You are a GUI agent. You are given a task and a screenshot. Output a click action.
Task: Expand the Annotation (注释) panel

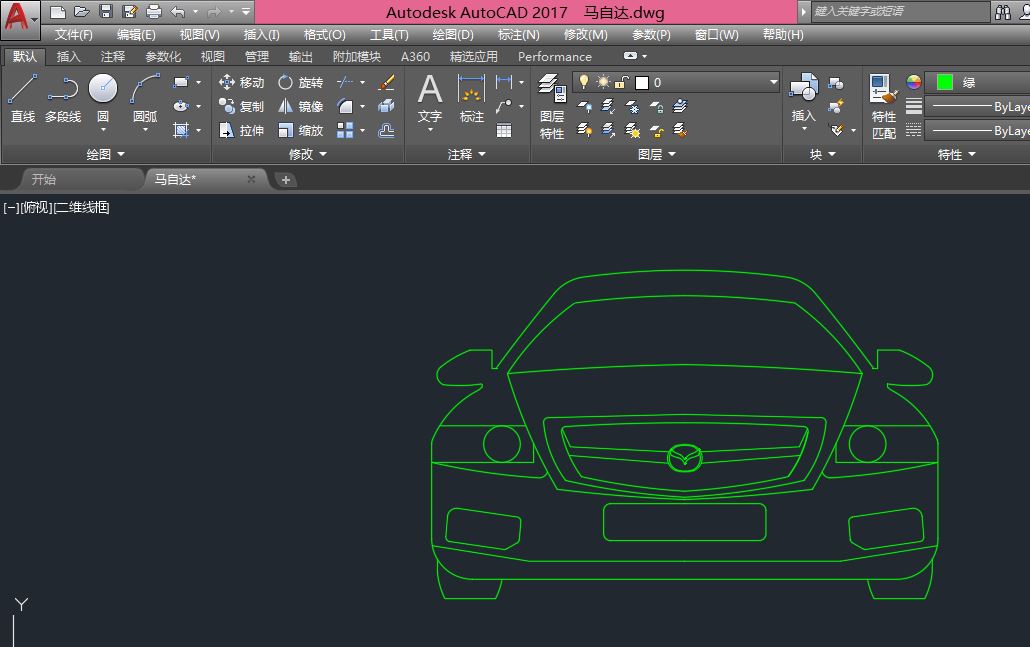[466, 154]
